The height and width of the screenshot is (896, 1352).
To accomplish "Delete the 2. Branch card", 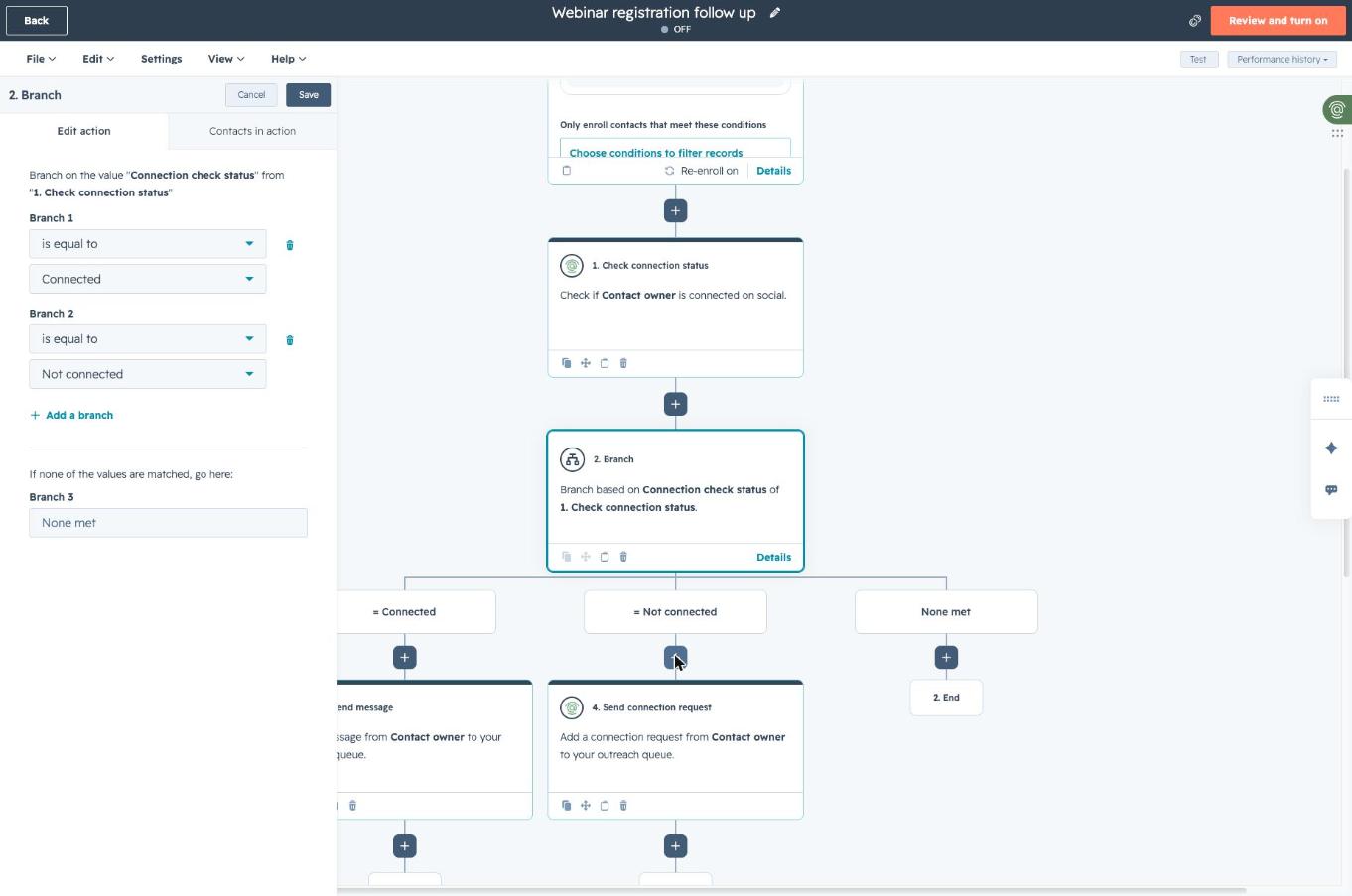I will [623, 557].
